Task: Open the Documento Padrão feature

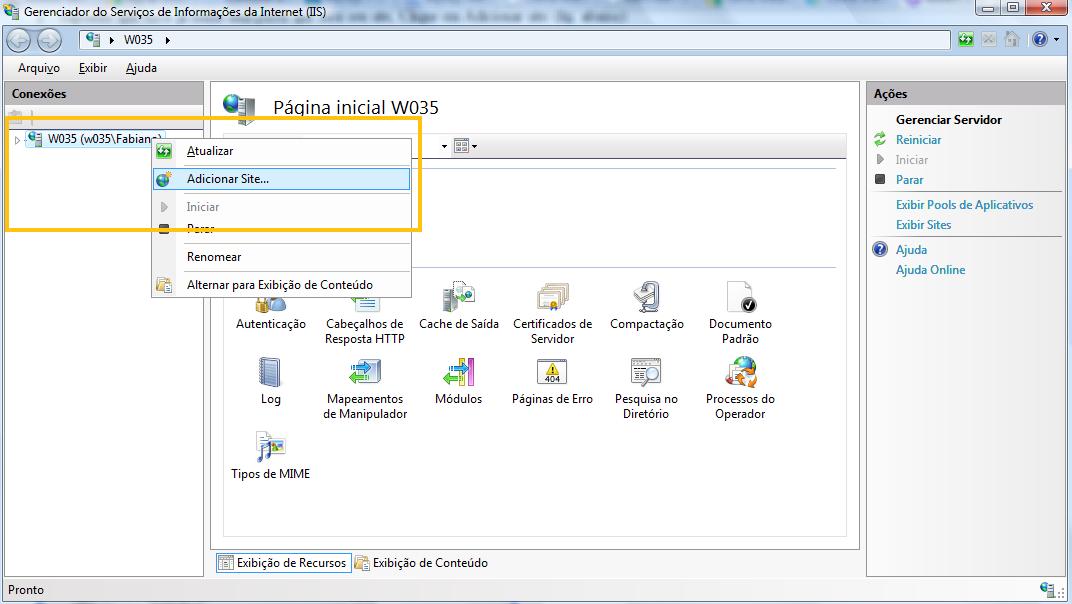Action: [740, 313]
